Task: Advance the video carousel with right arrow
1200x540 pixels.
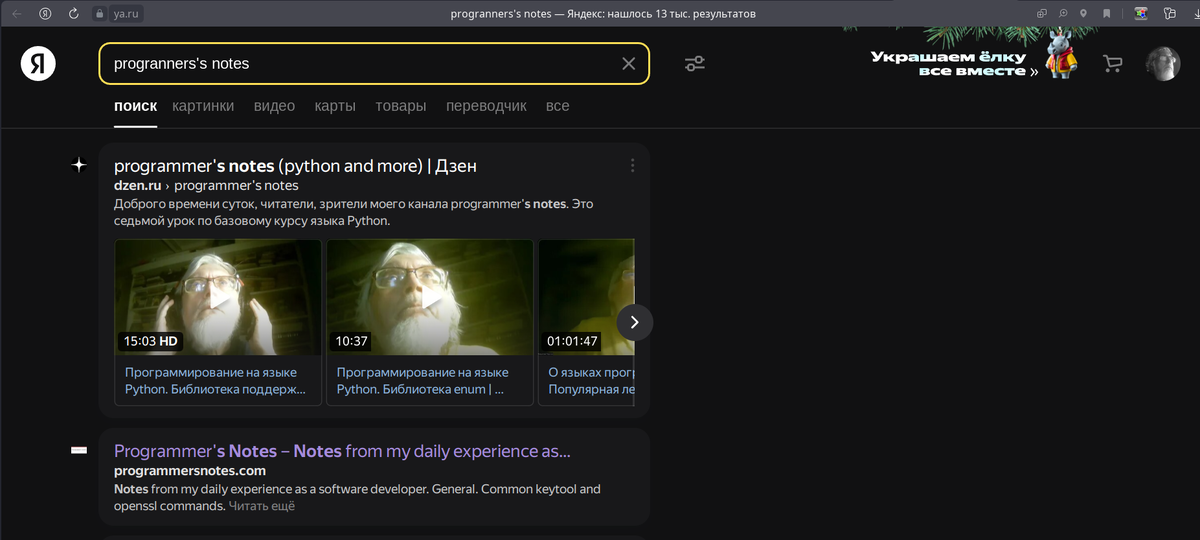Action: pyautogui.click(x=635, y=322)
